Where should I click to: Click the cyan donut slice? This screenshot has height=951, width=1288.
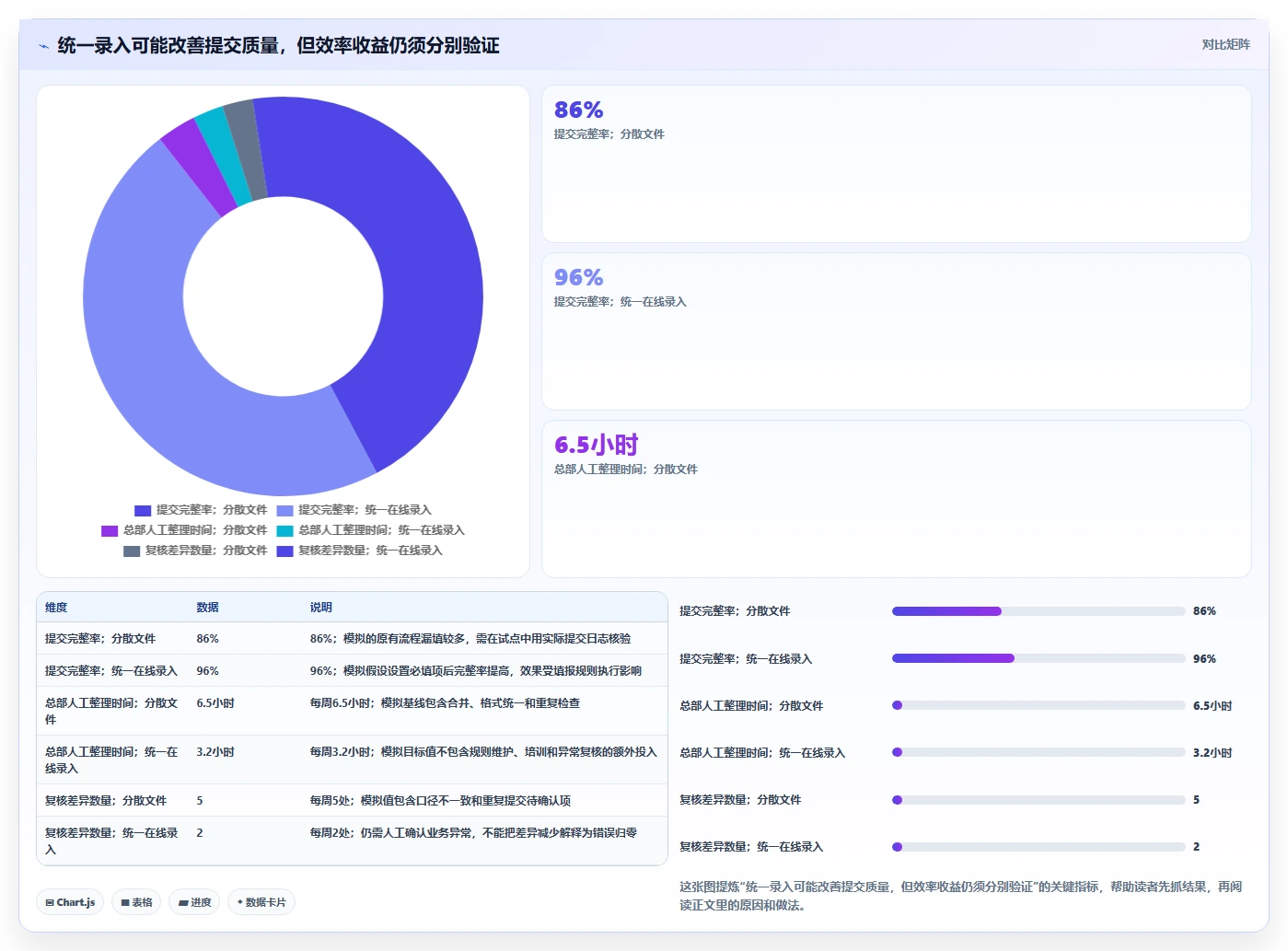pyautogui.click(x=224, y=157)
